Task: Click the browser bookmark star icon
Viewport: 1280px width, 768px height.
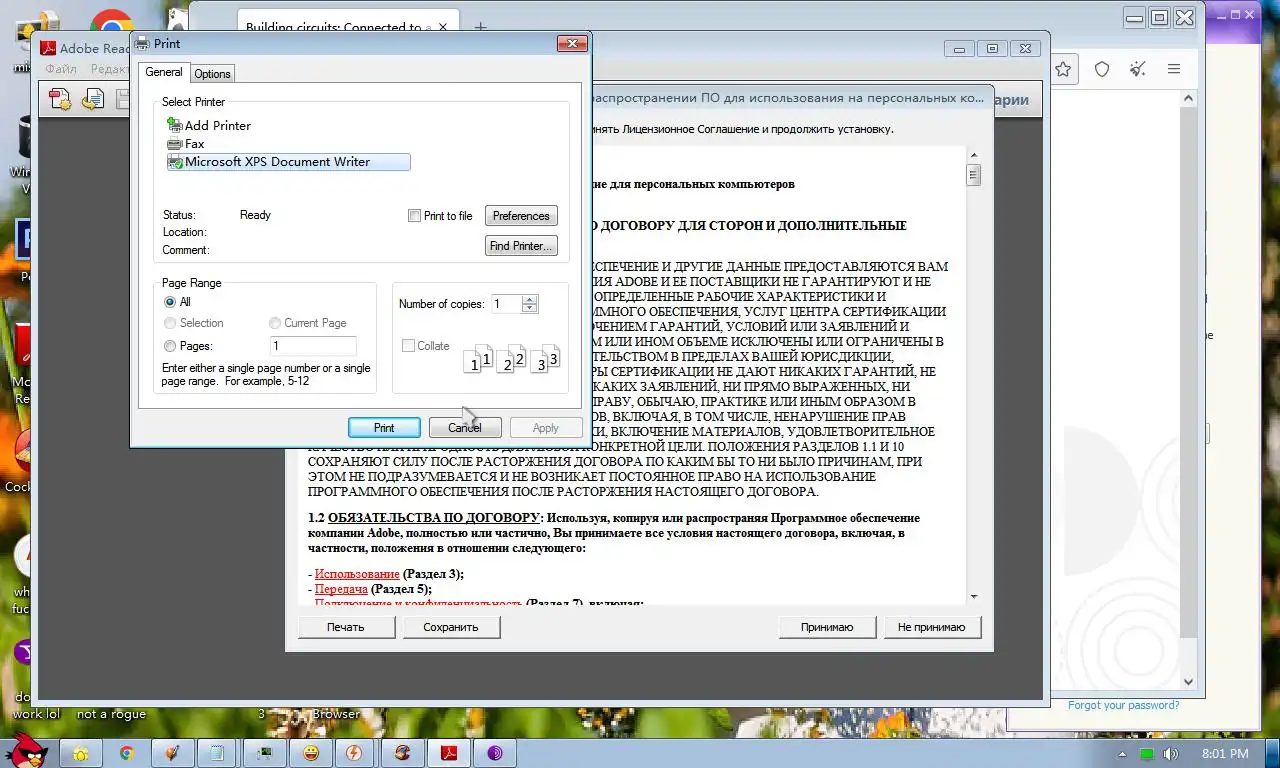Action: click(1063, 69)
